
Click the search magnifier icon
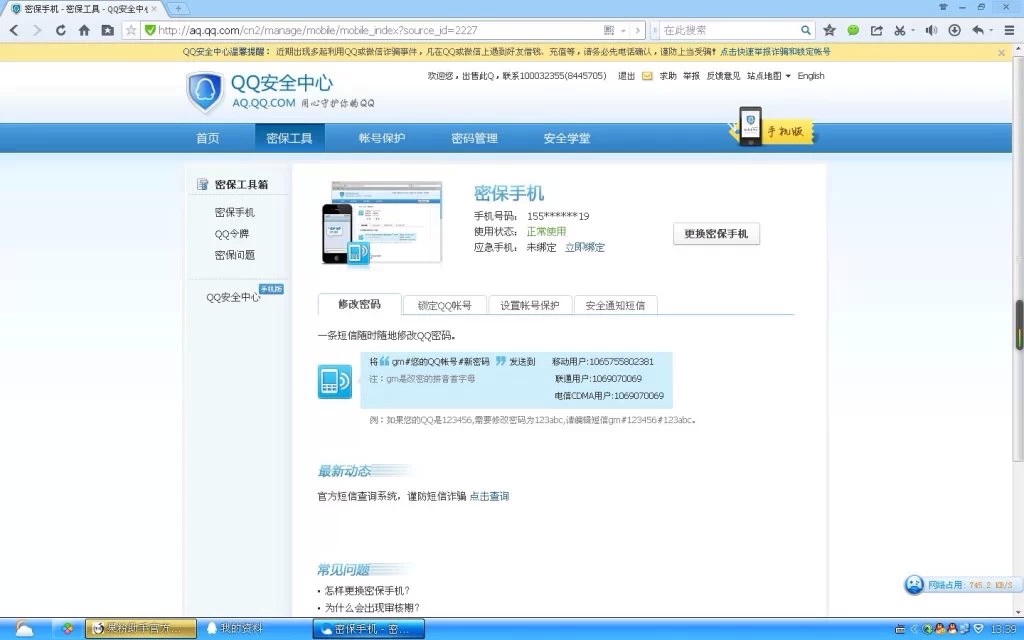pyautogui.click(x=806, y=30)
